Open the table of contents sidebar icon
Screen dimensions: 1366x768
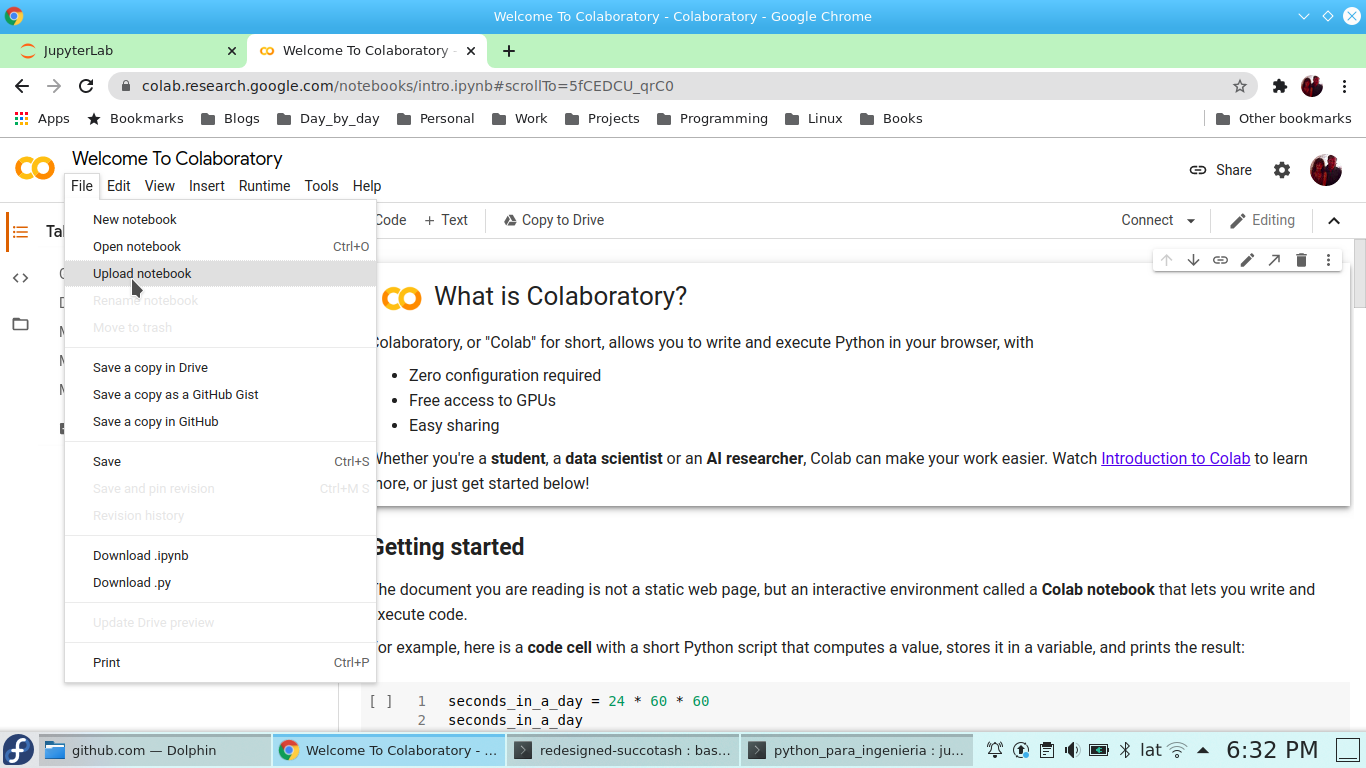[20, 231]
